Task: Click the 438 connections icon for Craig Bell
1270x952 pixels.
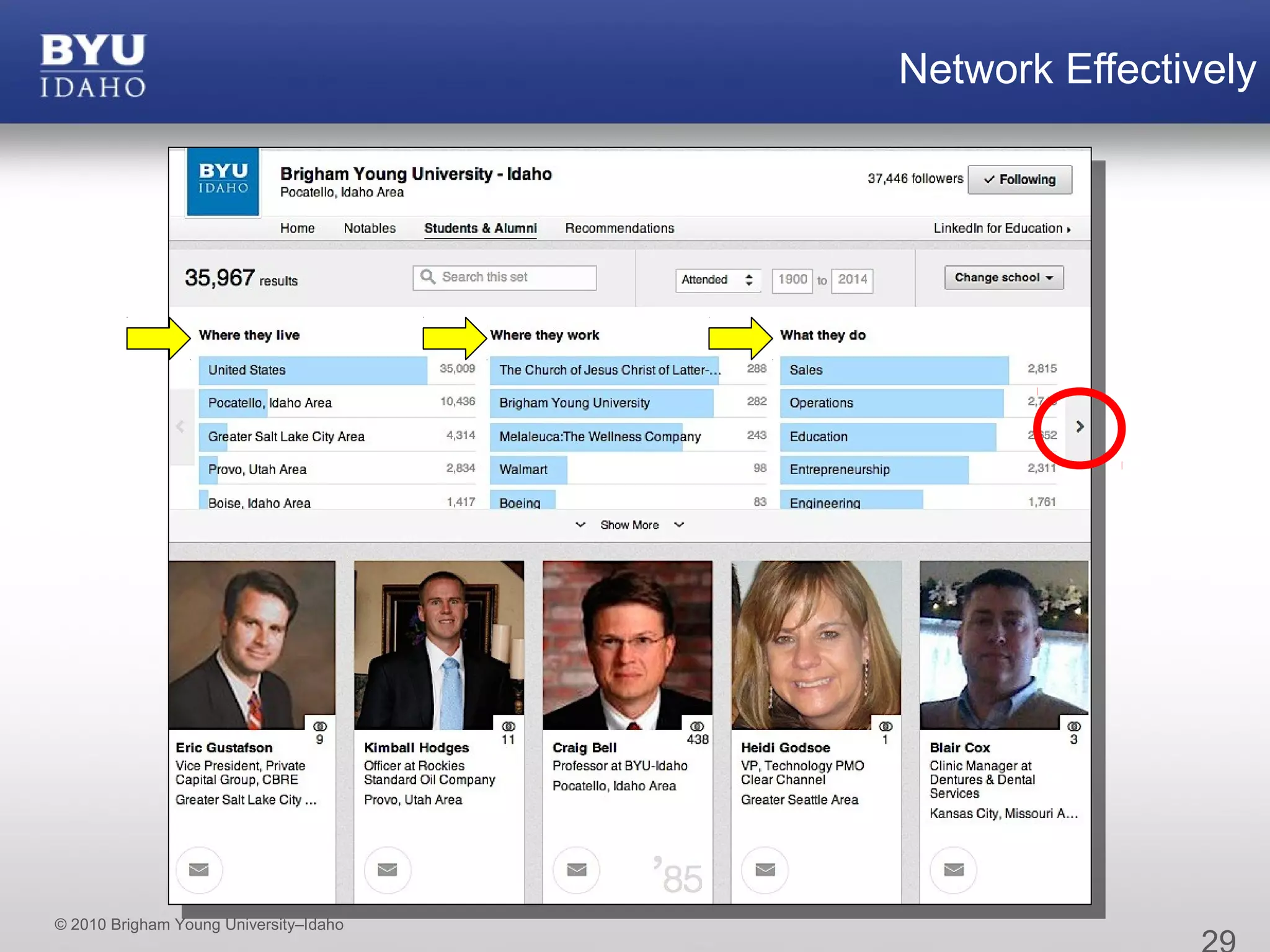Action: click(x=697, y=726)
